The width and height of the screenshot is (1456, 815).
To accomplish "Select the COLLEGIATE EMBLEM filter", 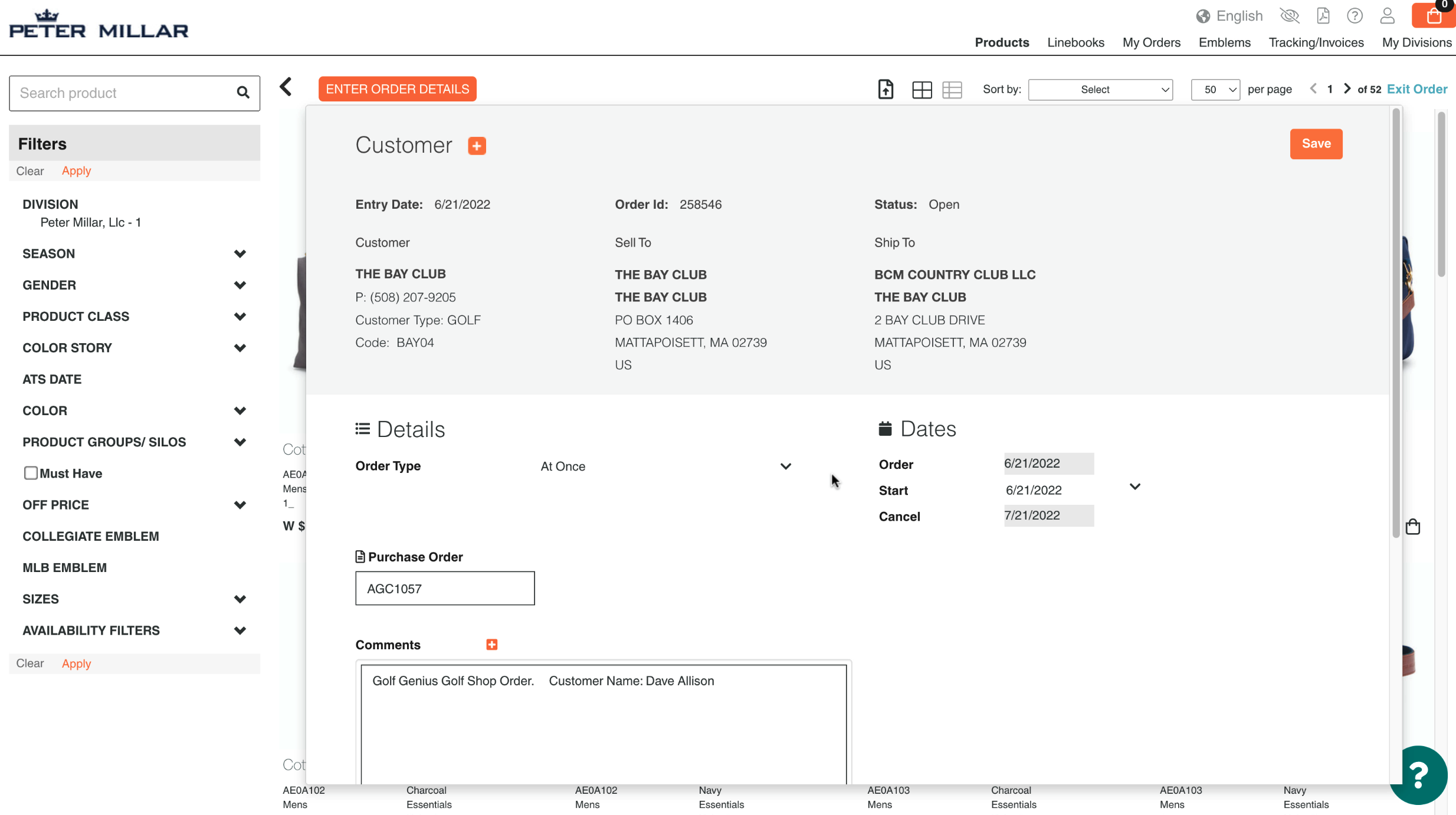I will (91, 536).
